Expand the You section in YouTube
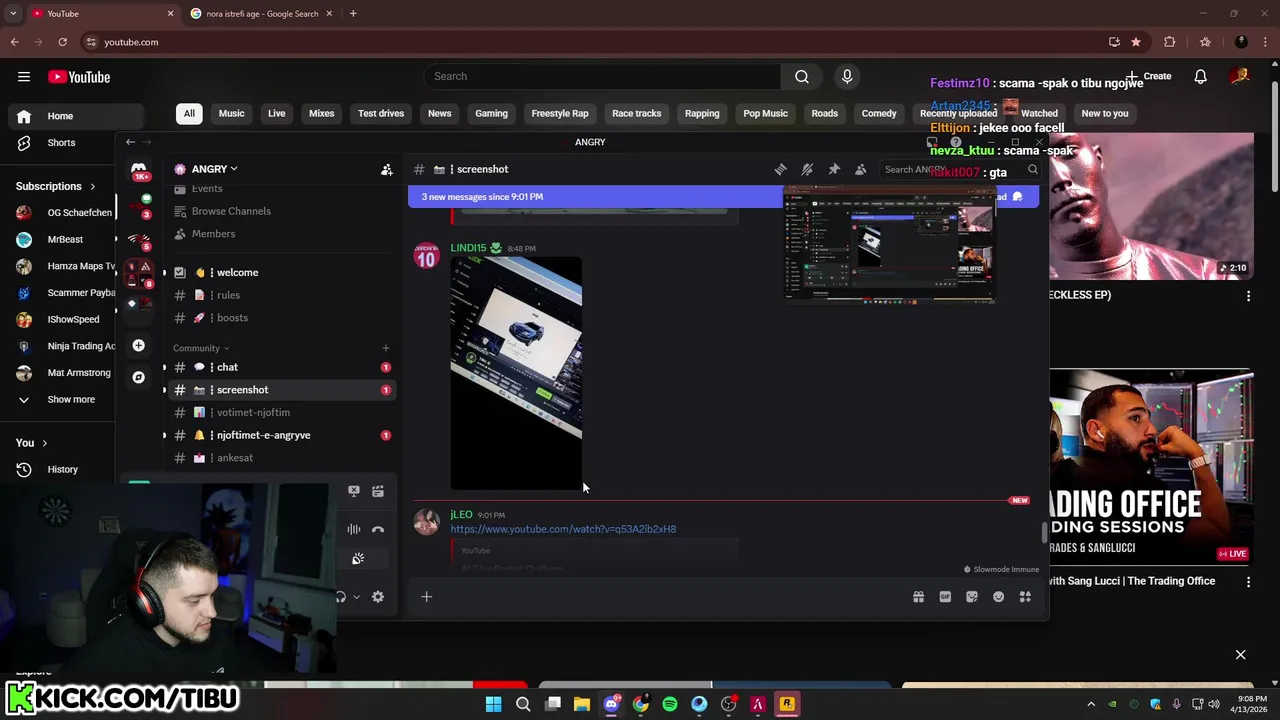Image resolution: width=1280 pixels, height=720 pixels. coord(31,442)
